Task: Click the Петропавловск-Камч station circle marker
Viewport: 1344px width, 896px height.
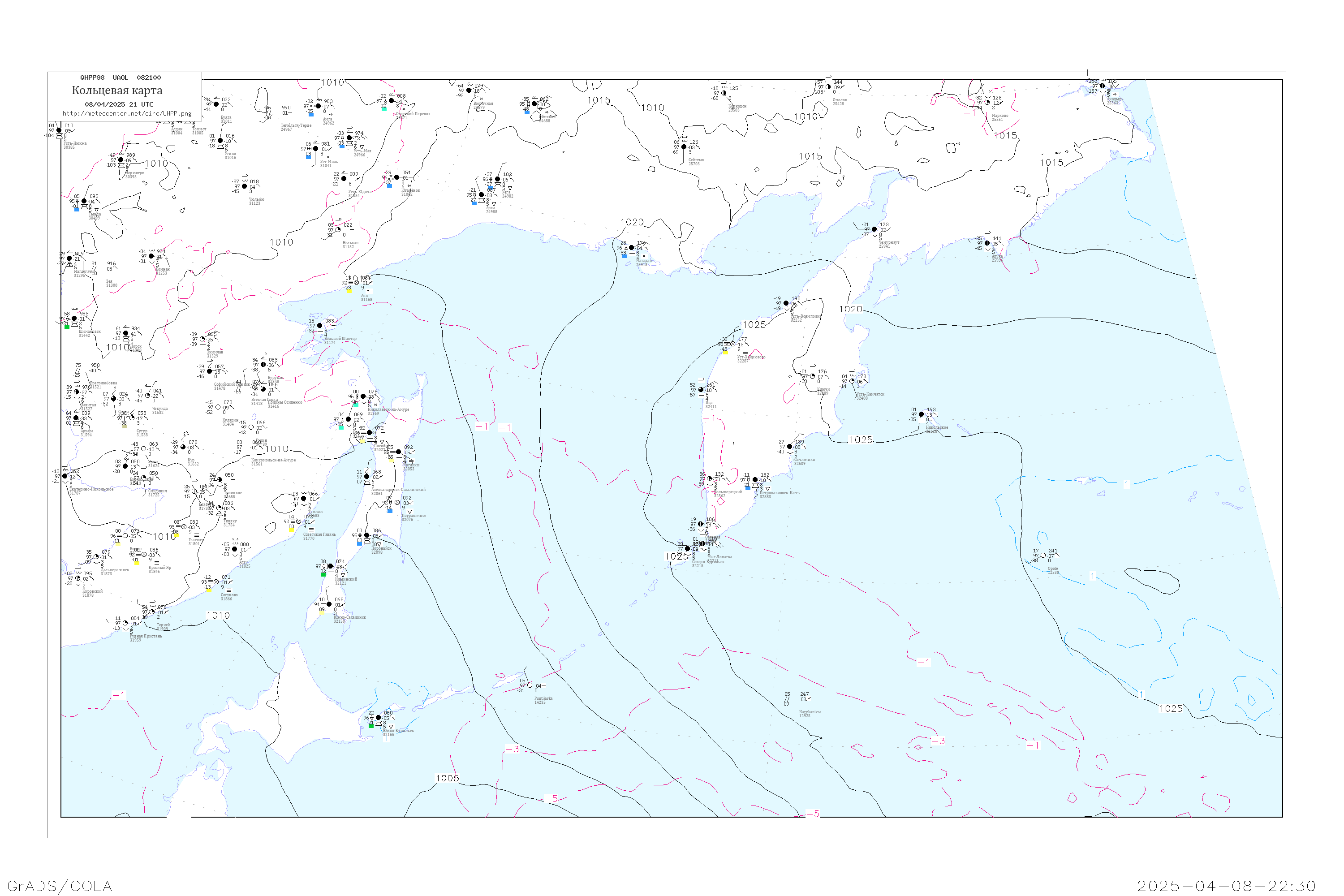Action: pos(755,480)
